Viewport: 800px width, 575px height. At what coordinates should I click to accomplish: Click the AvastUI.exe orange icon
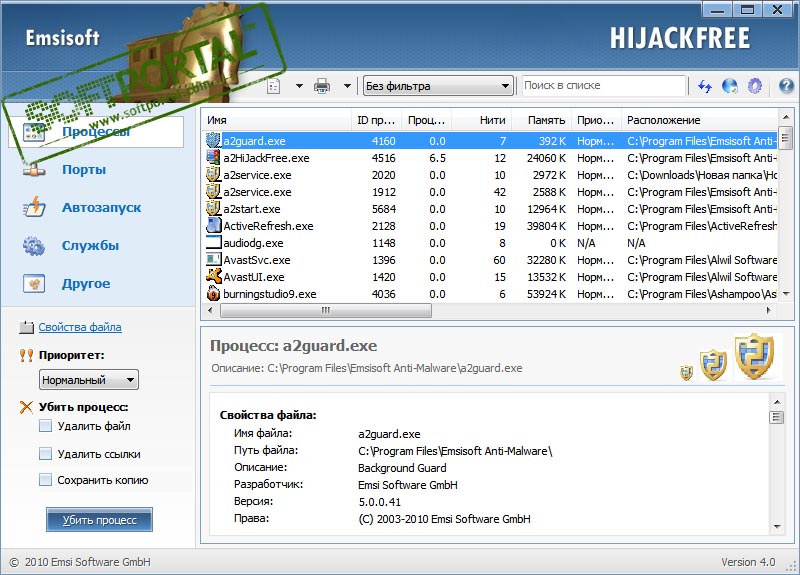(213, 277)
